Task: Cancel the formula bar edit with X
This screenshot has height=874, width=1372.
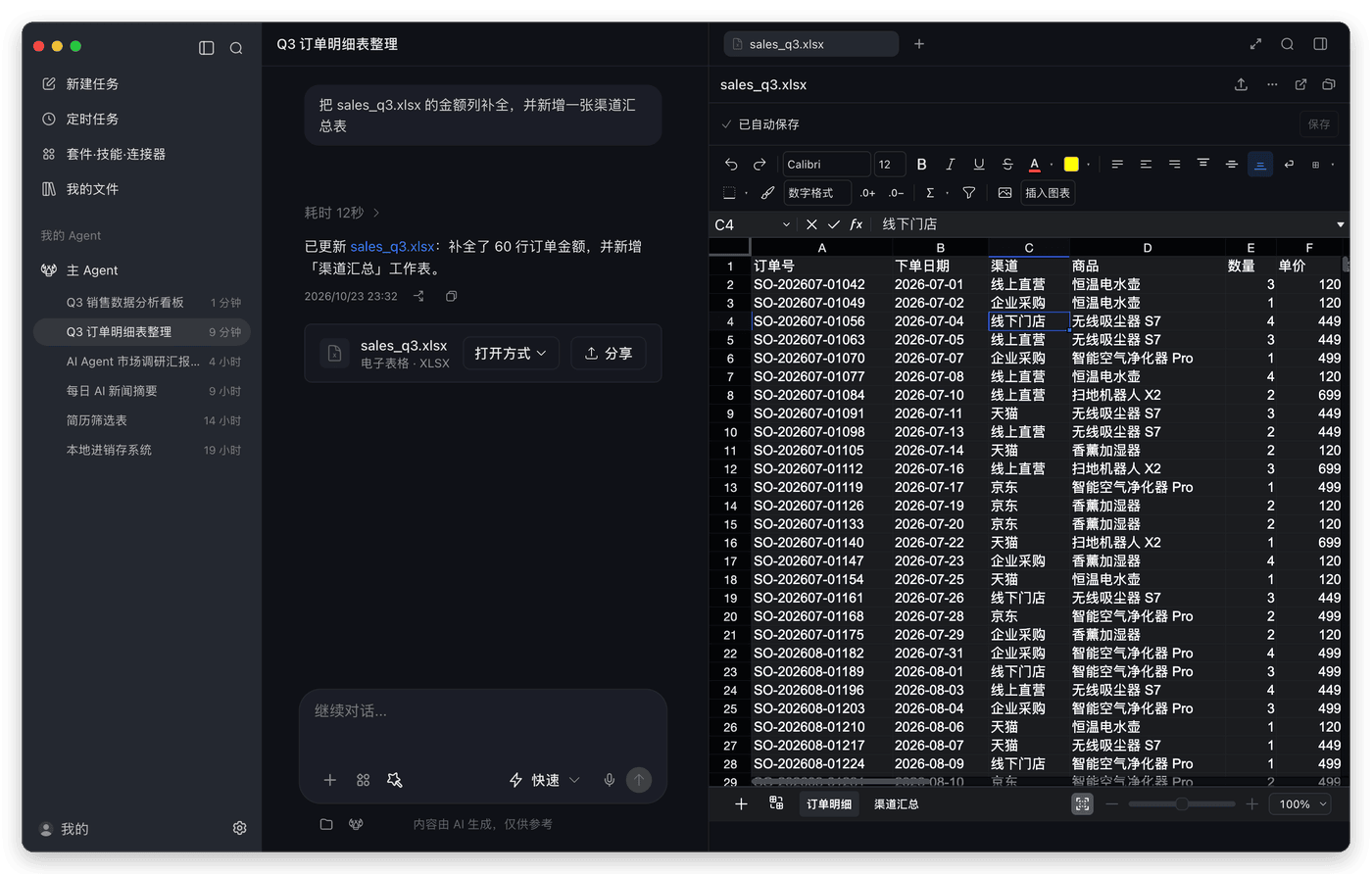Action: click(811, 224)
